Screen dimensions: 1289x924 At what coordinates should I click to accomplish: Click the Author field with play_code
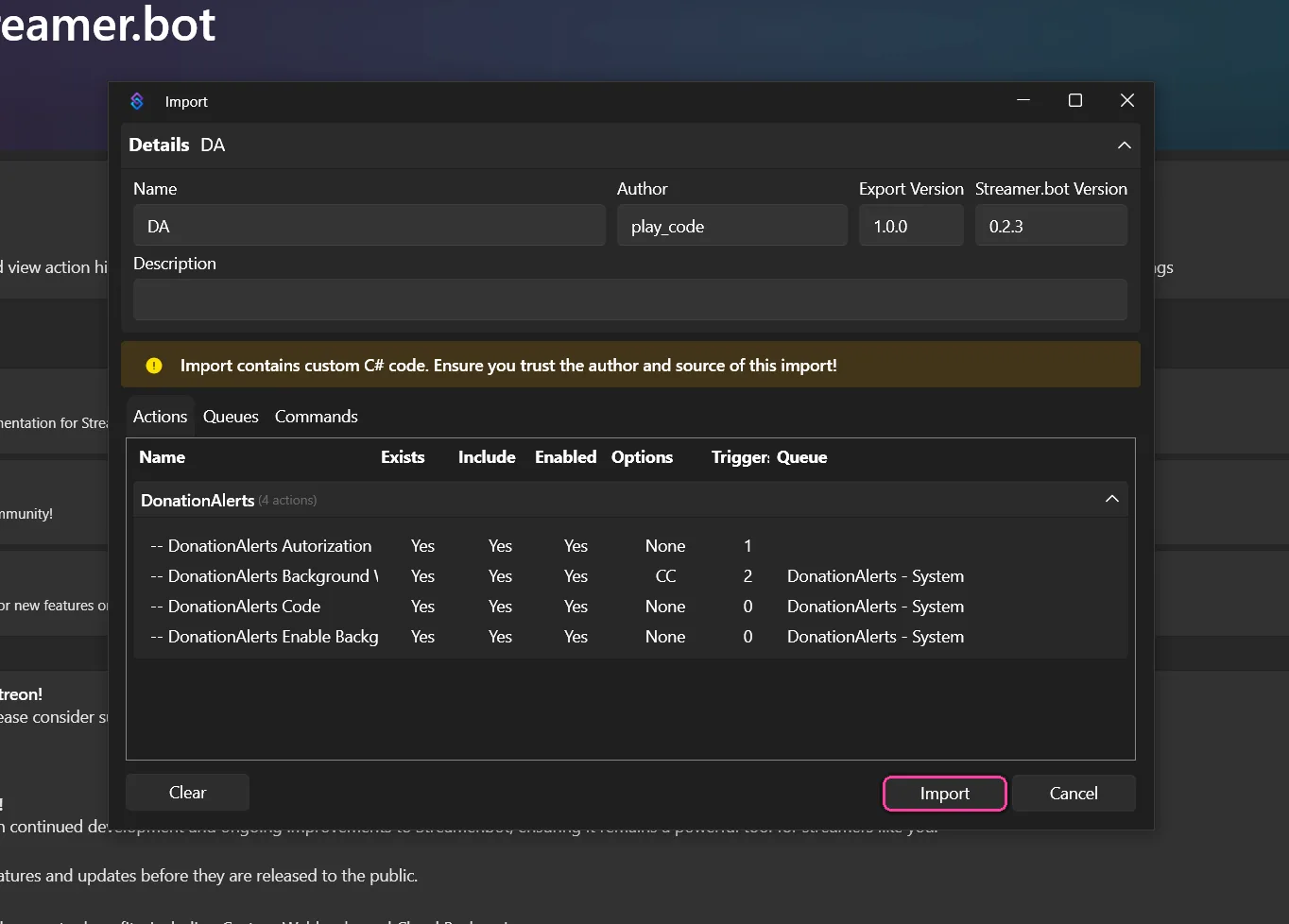[x=731, y=226]
